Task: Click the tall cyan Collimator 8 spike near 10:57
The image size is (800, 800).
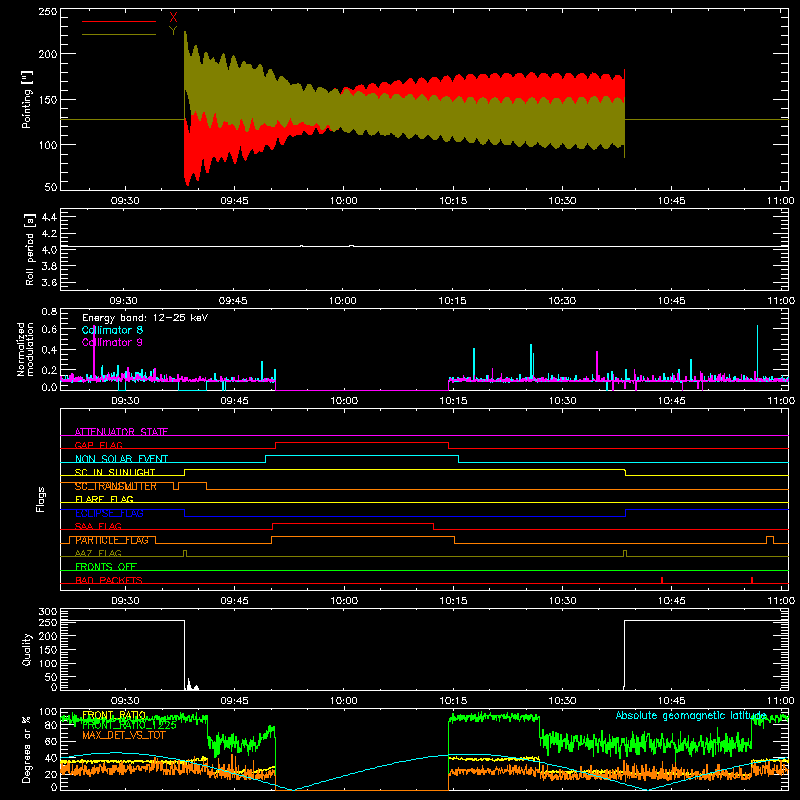Action: (x=757, y=352)
